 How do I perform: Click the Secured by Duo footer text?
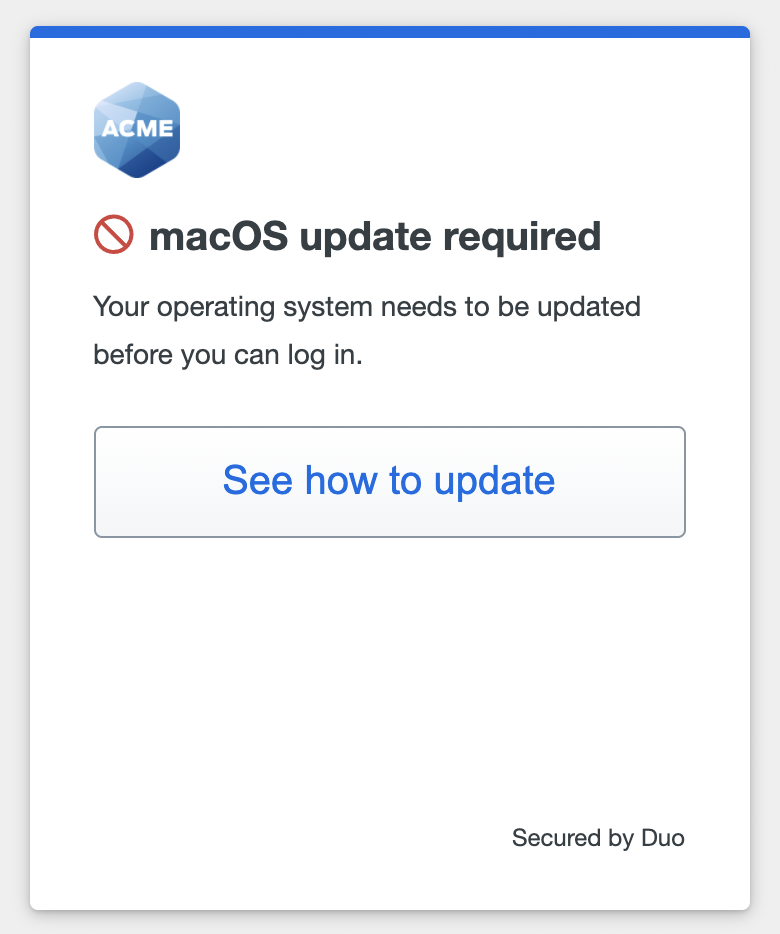[598, 838]
